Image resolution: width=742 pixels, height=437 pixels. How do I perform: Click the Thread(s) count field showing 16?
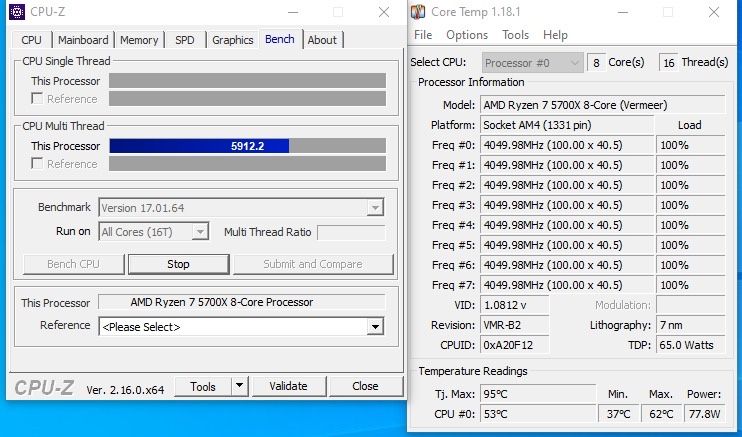tap(668, 62)
